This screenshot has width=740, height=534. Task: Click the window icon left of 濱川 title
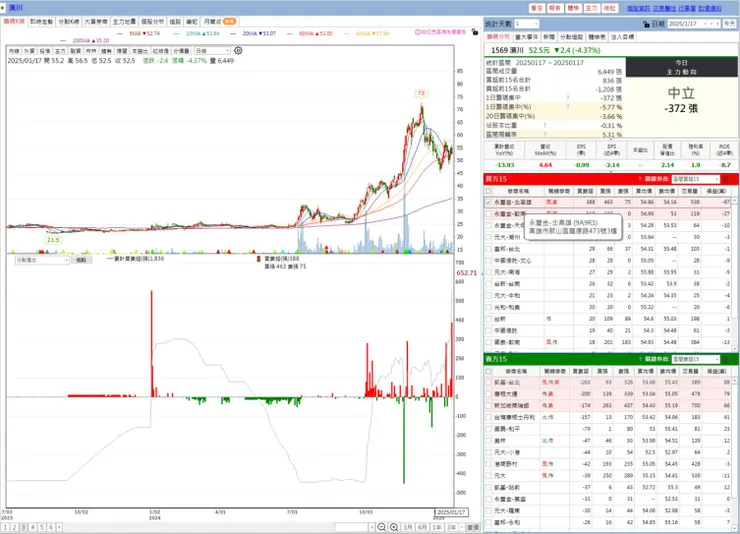(x=3, y=8)
